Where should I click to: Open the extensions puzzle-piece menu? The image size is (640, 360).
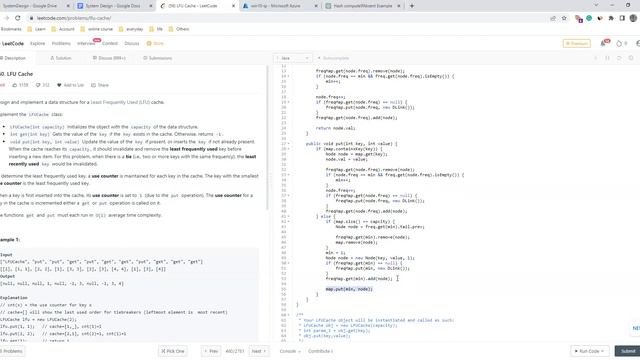click(x=611, y=18)
